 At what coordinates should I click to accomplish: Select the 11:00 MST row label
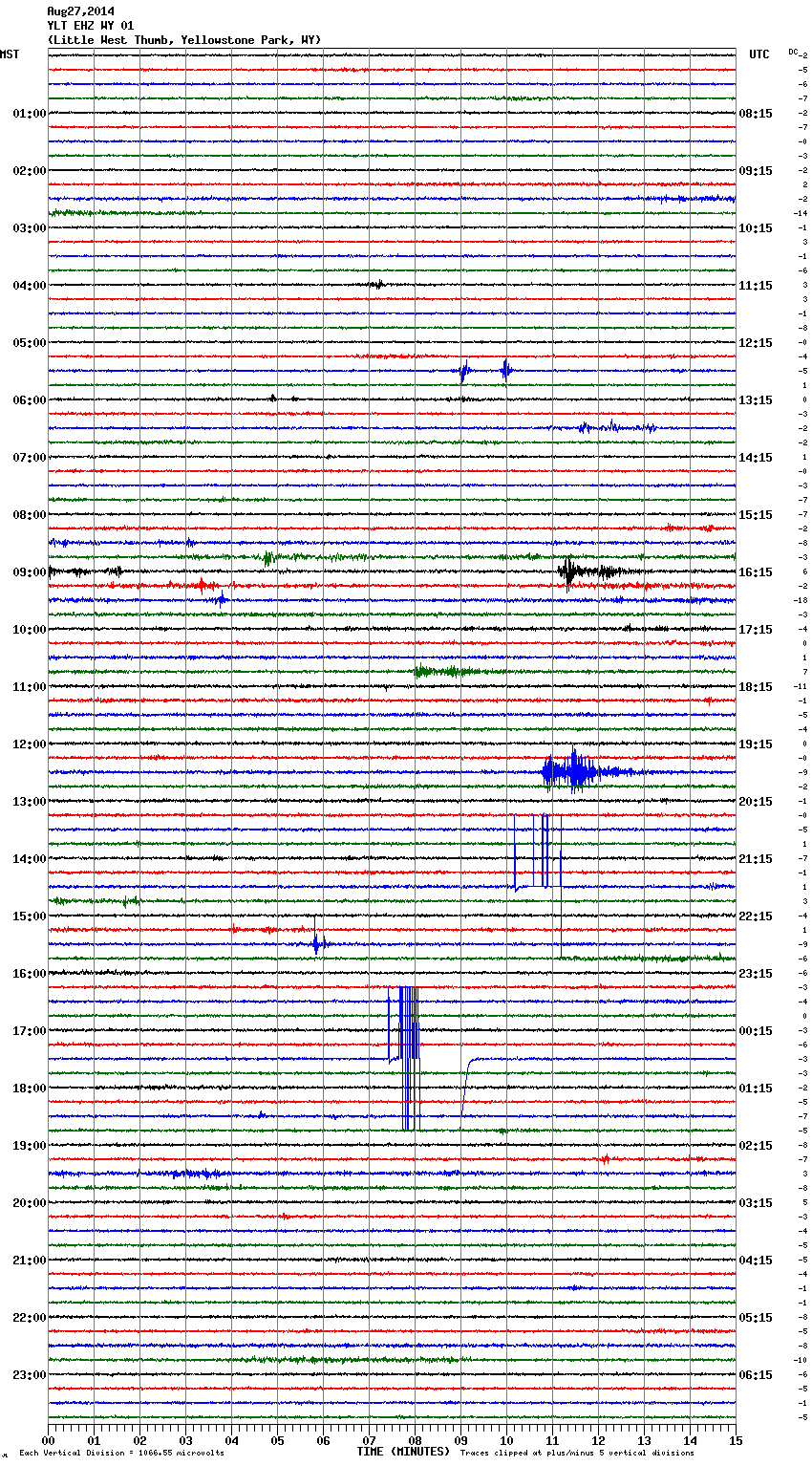pyautogui.click(x=29, y=687)
